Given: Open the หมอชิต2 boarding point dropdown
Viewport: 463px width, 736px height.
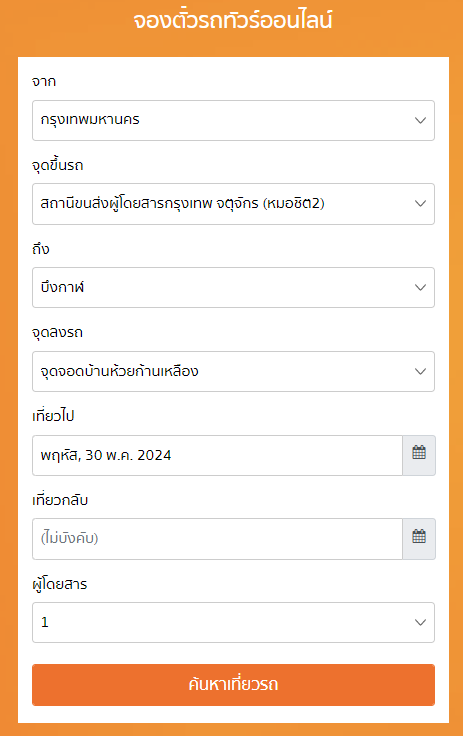Looking at the screenshot, I should [x=233, y=204].
